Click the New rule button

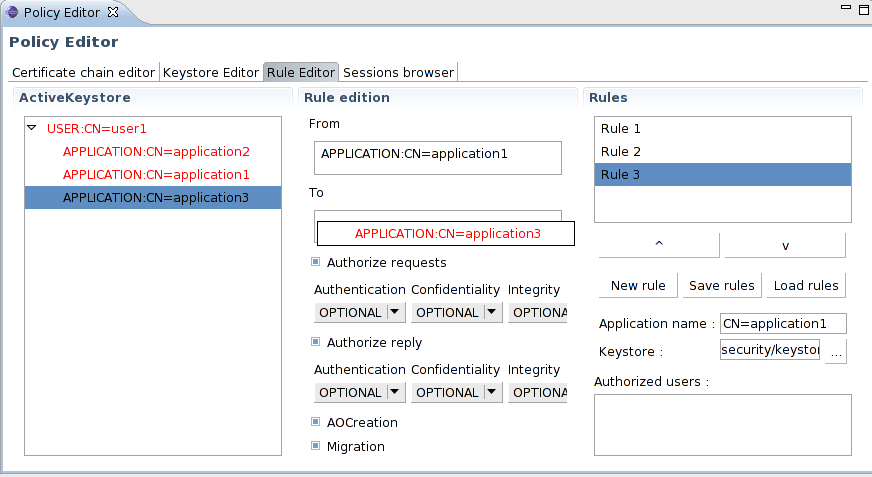638,286
